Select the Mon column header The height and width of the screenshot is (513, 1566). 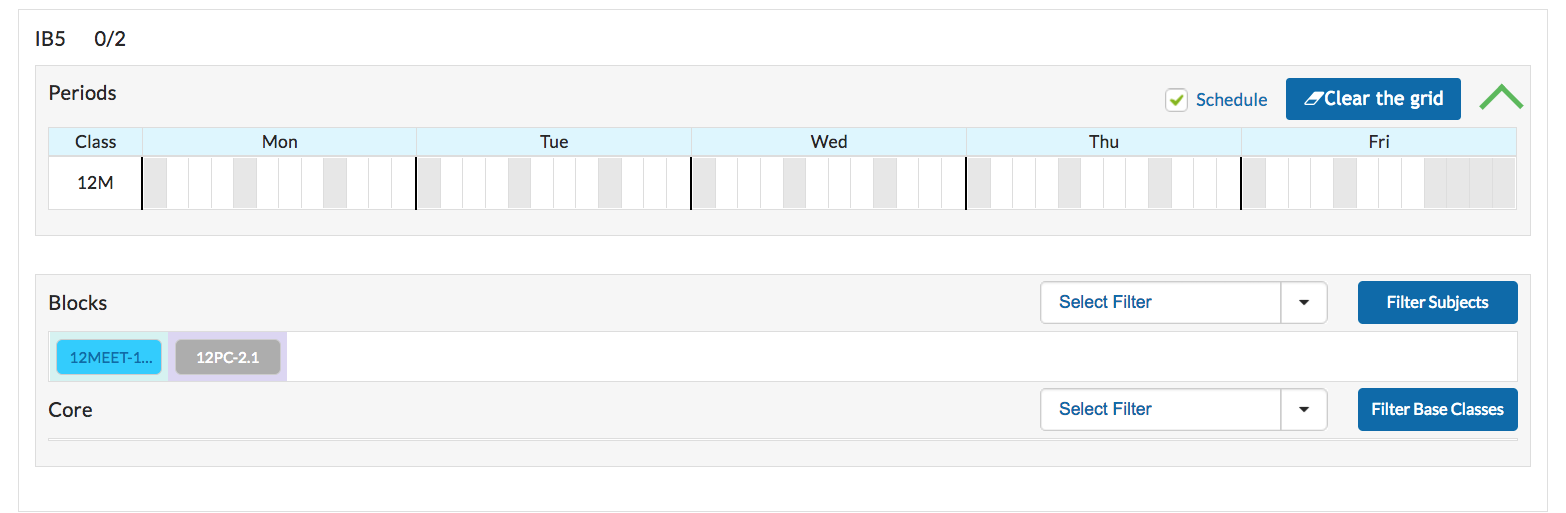[x=280, y=142]
